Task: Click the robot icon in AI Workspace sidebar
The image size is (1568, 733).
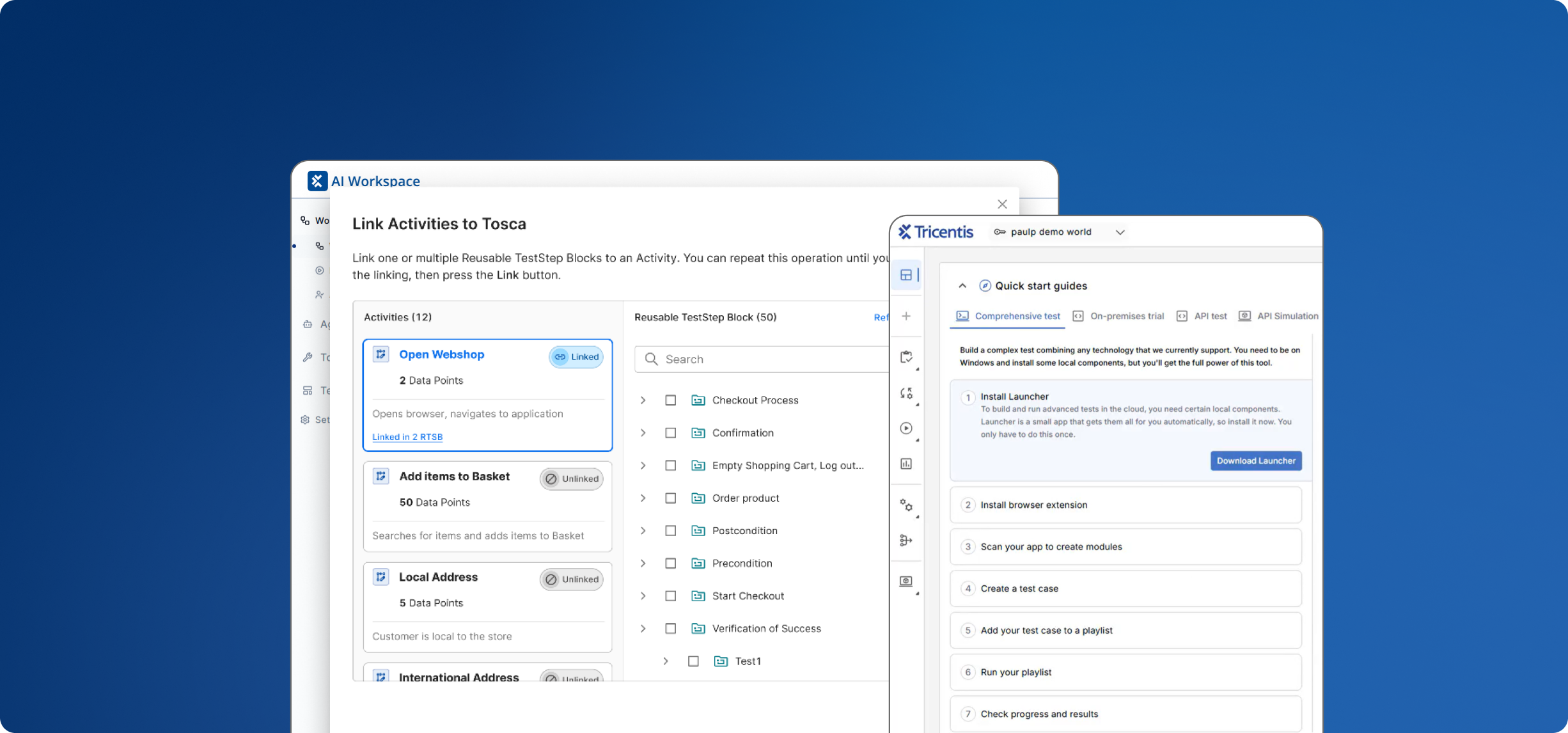Action: click(x=308, y=324)
